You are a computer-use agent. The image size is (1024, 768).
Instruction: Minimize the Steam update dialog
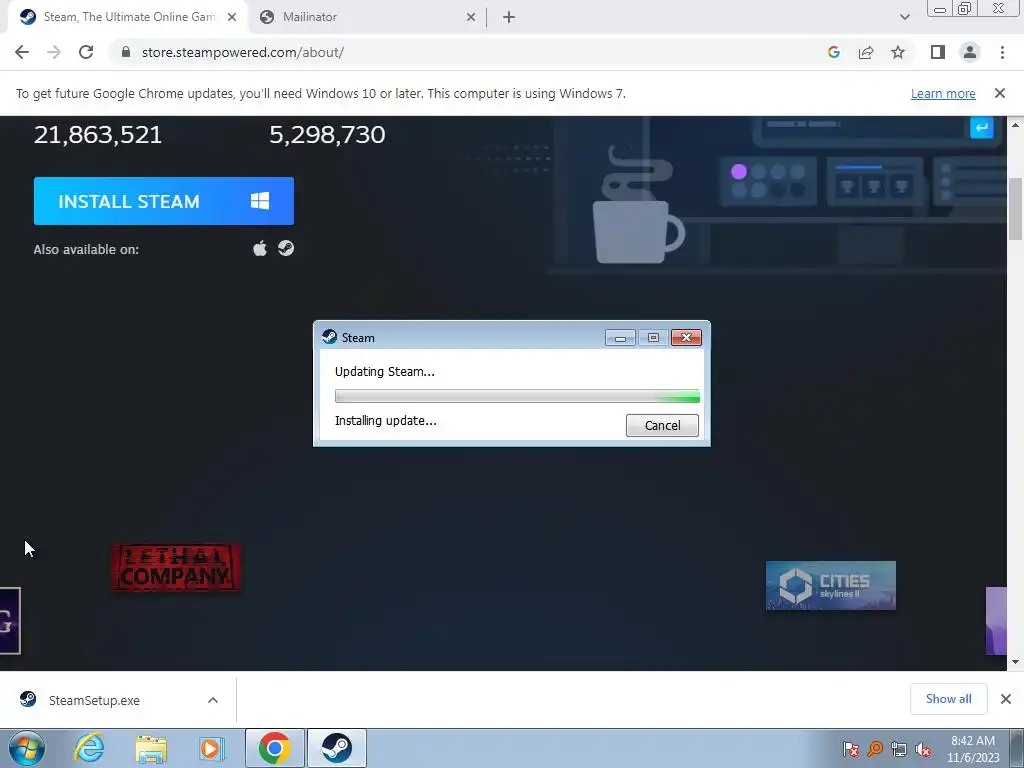pyautogui.click(x=620, y=338)
